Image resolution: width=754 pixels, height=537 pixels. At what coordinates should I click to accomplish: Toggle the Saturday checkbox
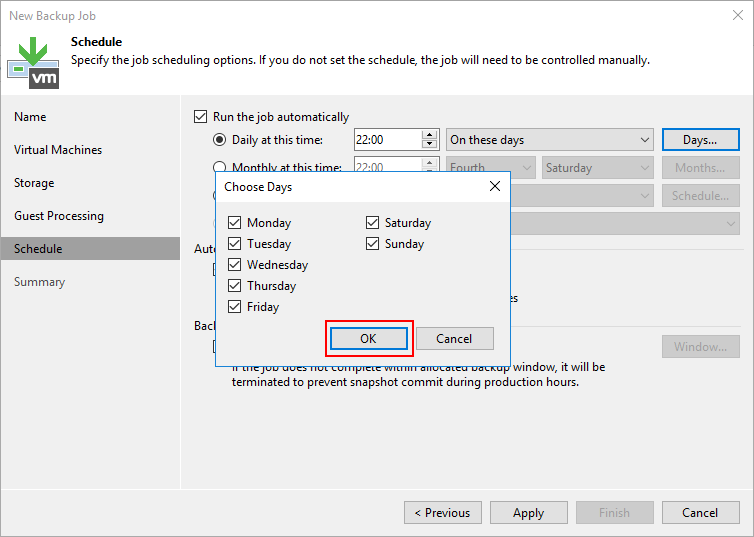pyautogui.click(x=373, y=223)
